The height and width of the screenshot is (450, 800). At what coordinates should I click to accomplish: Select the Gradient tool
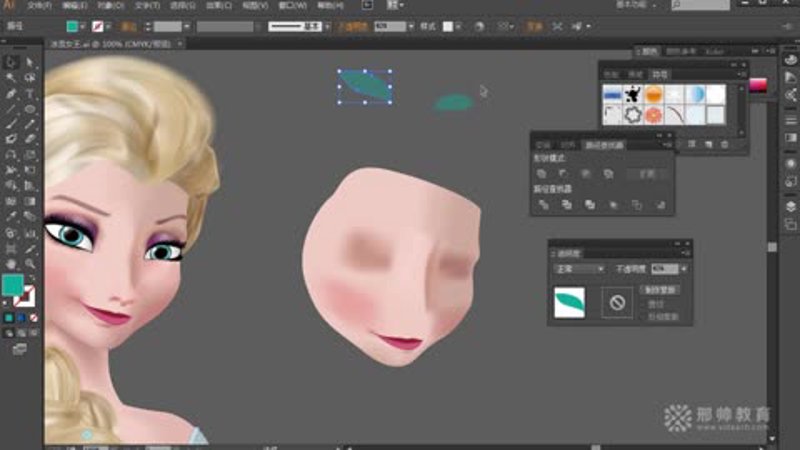click(30, 201)
